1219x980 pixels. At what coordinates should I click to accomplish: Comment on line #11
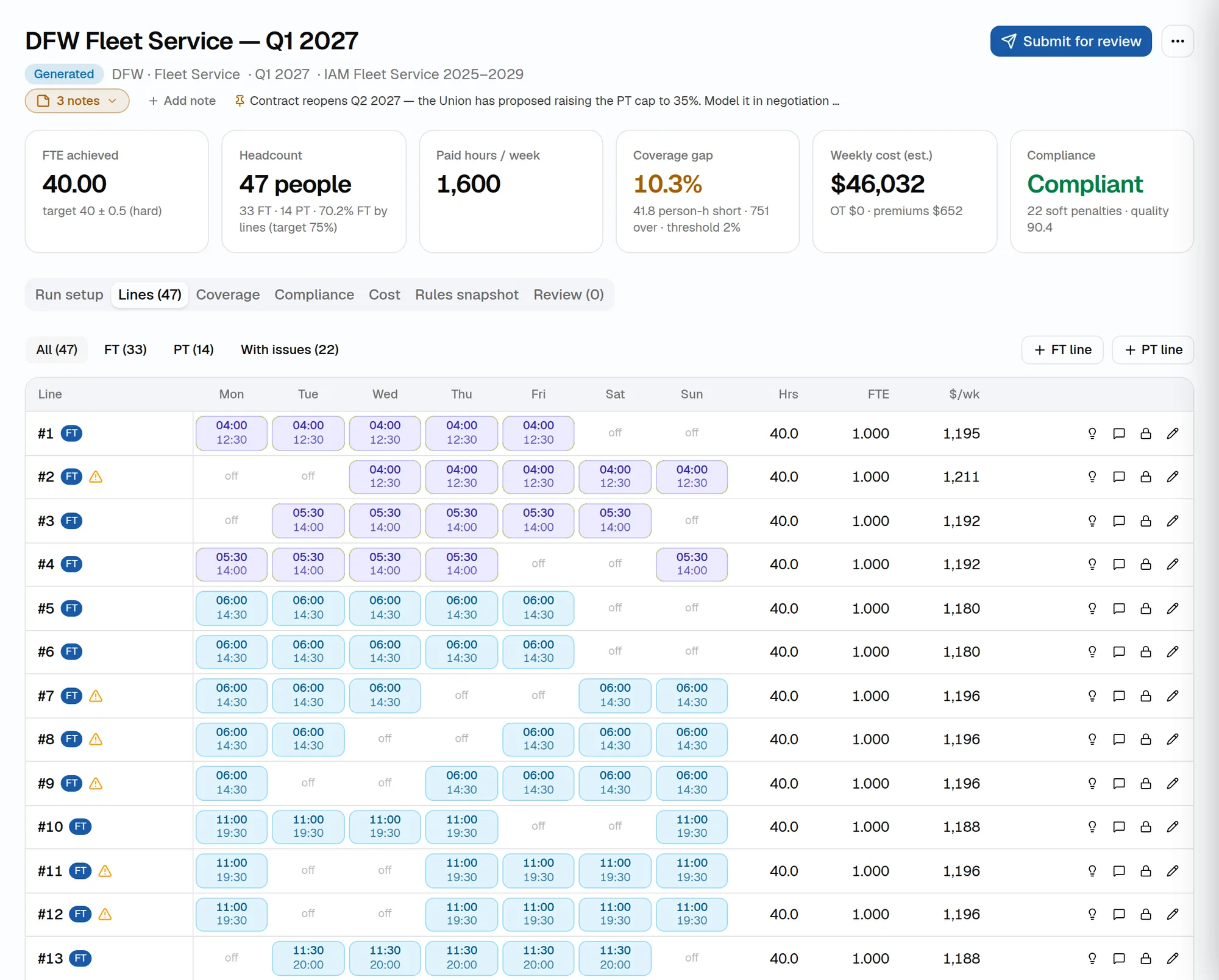point(1119,871)
